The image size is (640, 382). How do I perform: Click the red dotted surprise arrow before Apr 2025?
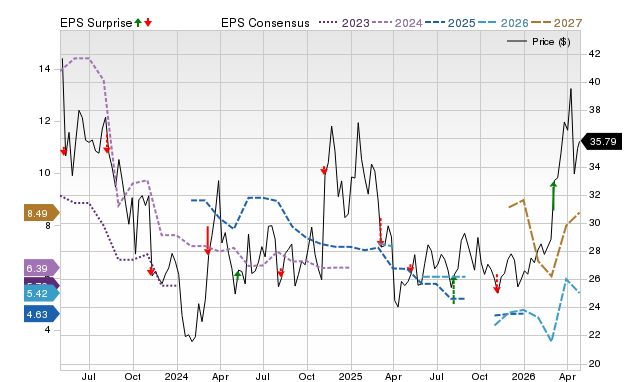click(x=380, y=231)
